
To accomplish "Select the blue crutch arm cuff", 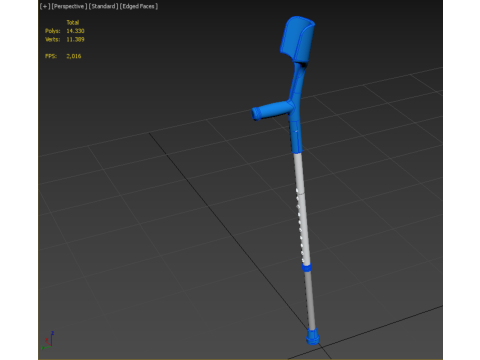I will pos(297,39).
